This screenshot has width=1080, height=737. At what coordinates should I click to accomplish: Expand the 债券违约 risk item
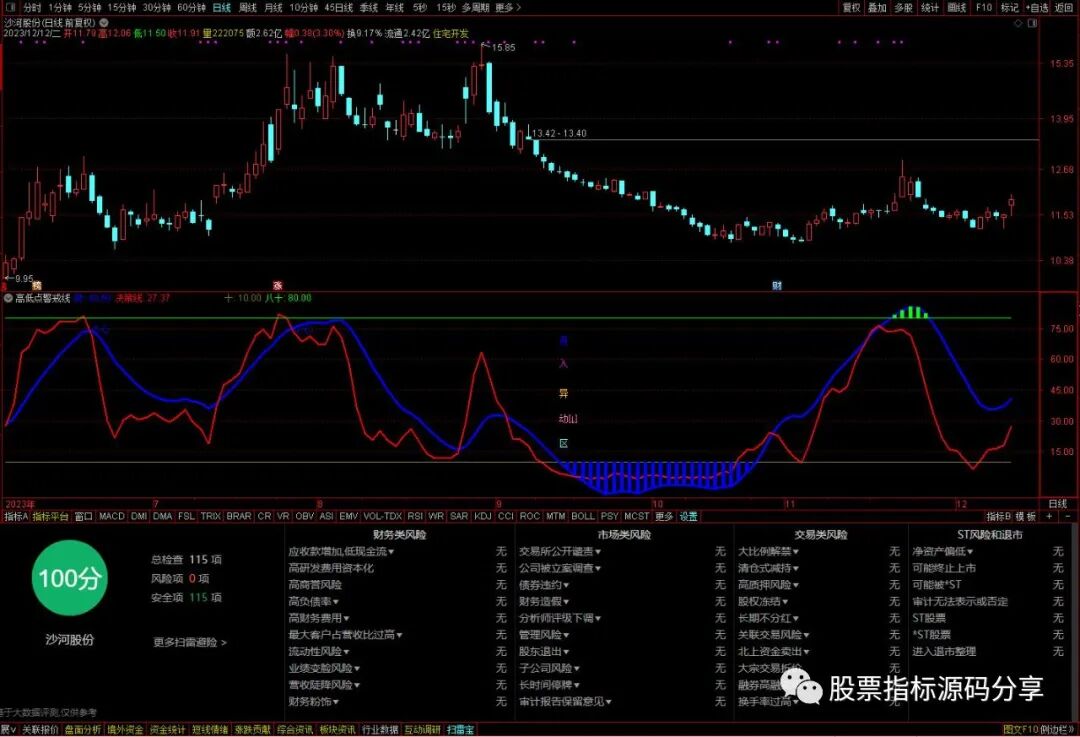tap(544, 585)
